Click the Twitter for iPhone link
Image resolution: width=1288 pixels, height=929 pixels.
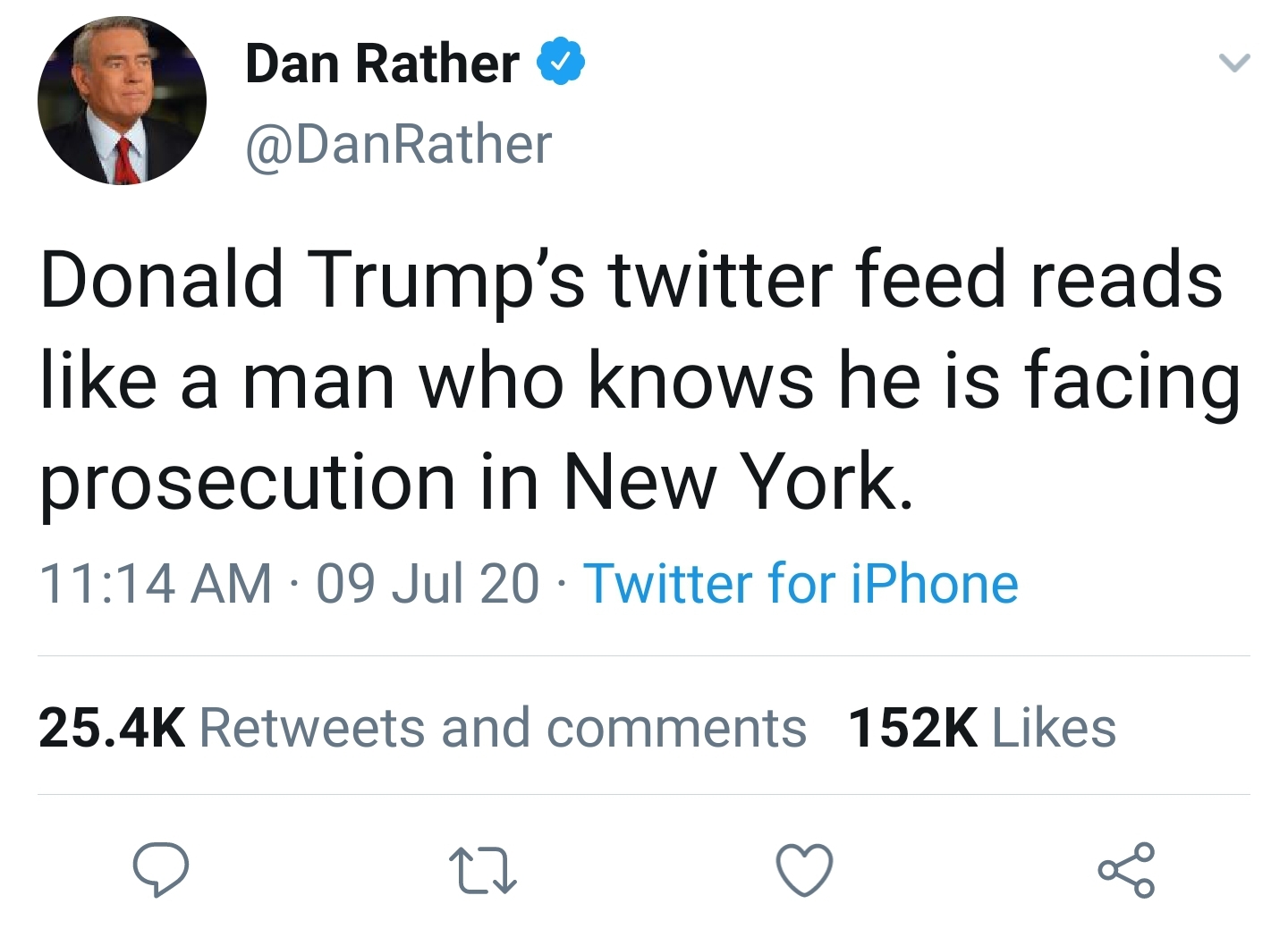coord(801,584)
